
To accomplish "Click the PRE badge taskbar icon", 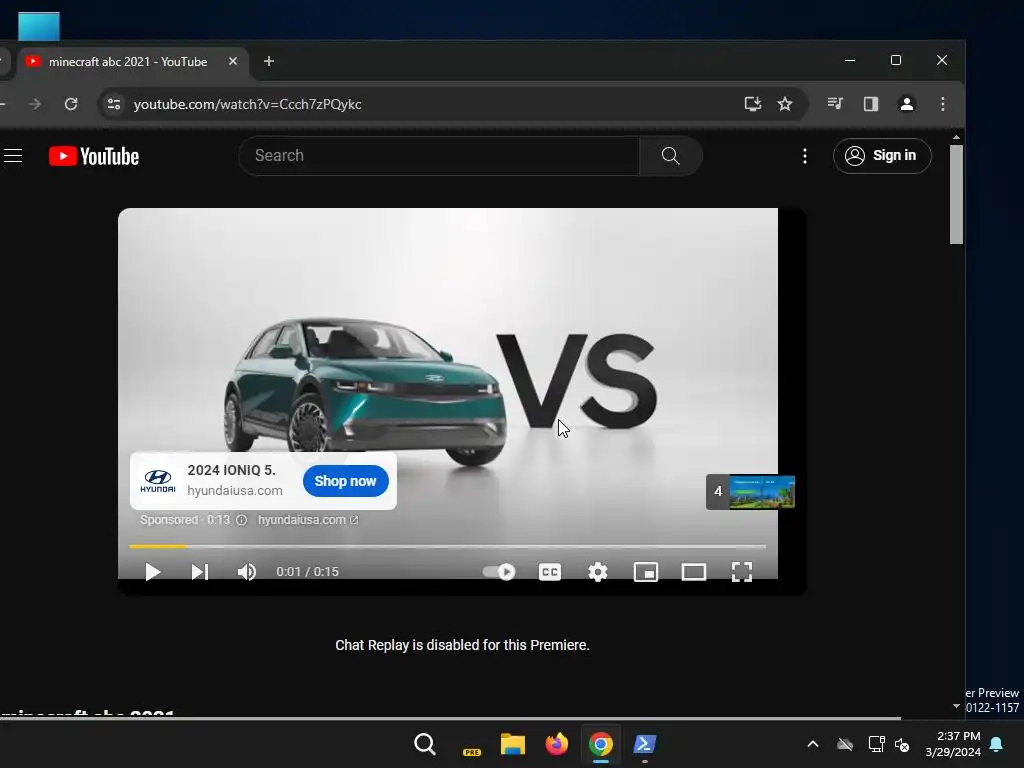I will [x=472, y=751].
